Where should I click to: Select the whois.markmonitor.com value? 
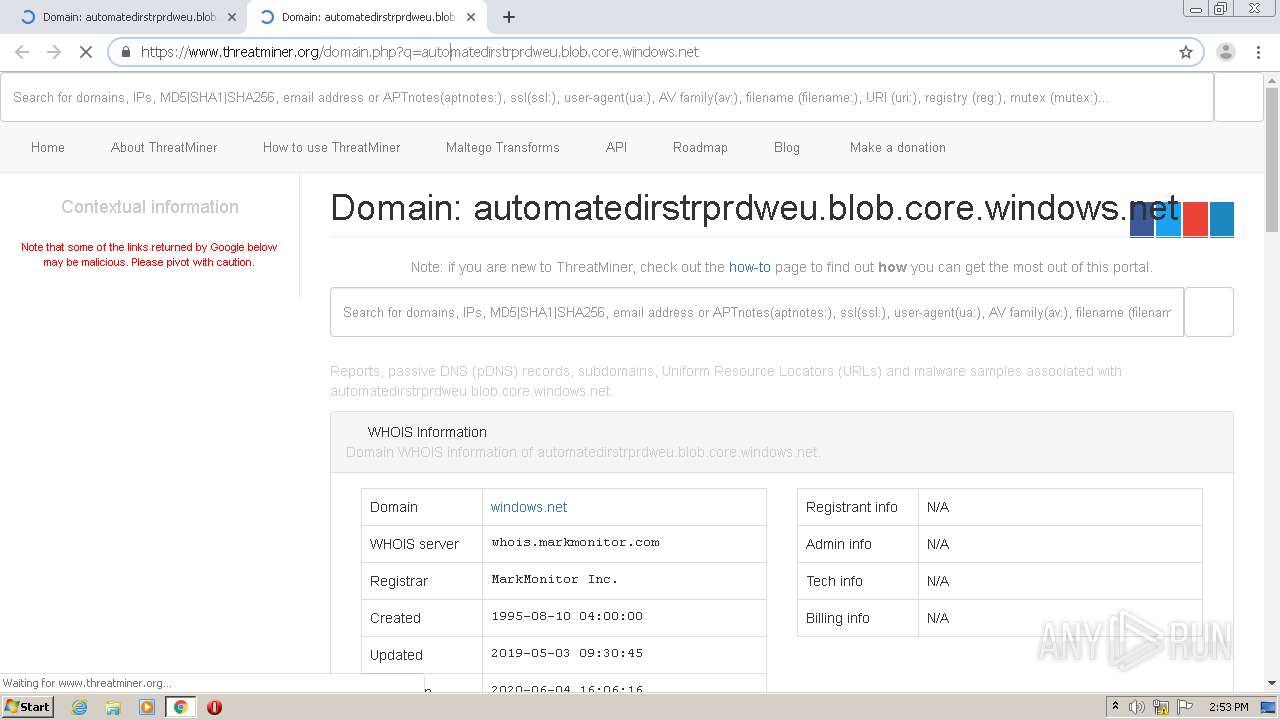575,542
